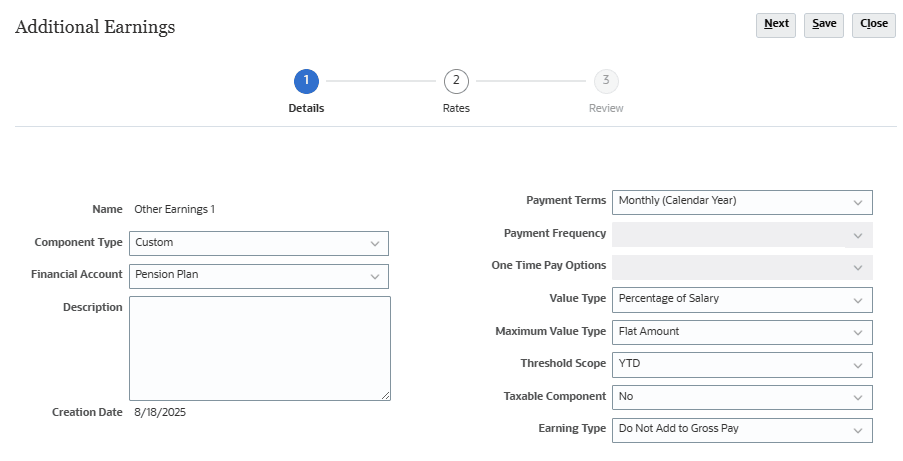Click the One Time Pay Options field
Image resolution: width=903 pixels, height=461 pixels.
(742, 267)
